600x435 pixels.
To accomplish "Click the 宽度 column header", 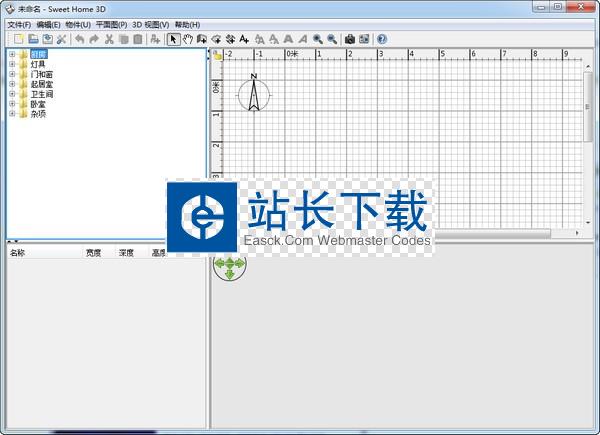I will point(93,253).
